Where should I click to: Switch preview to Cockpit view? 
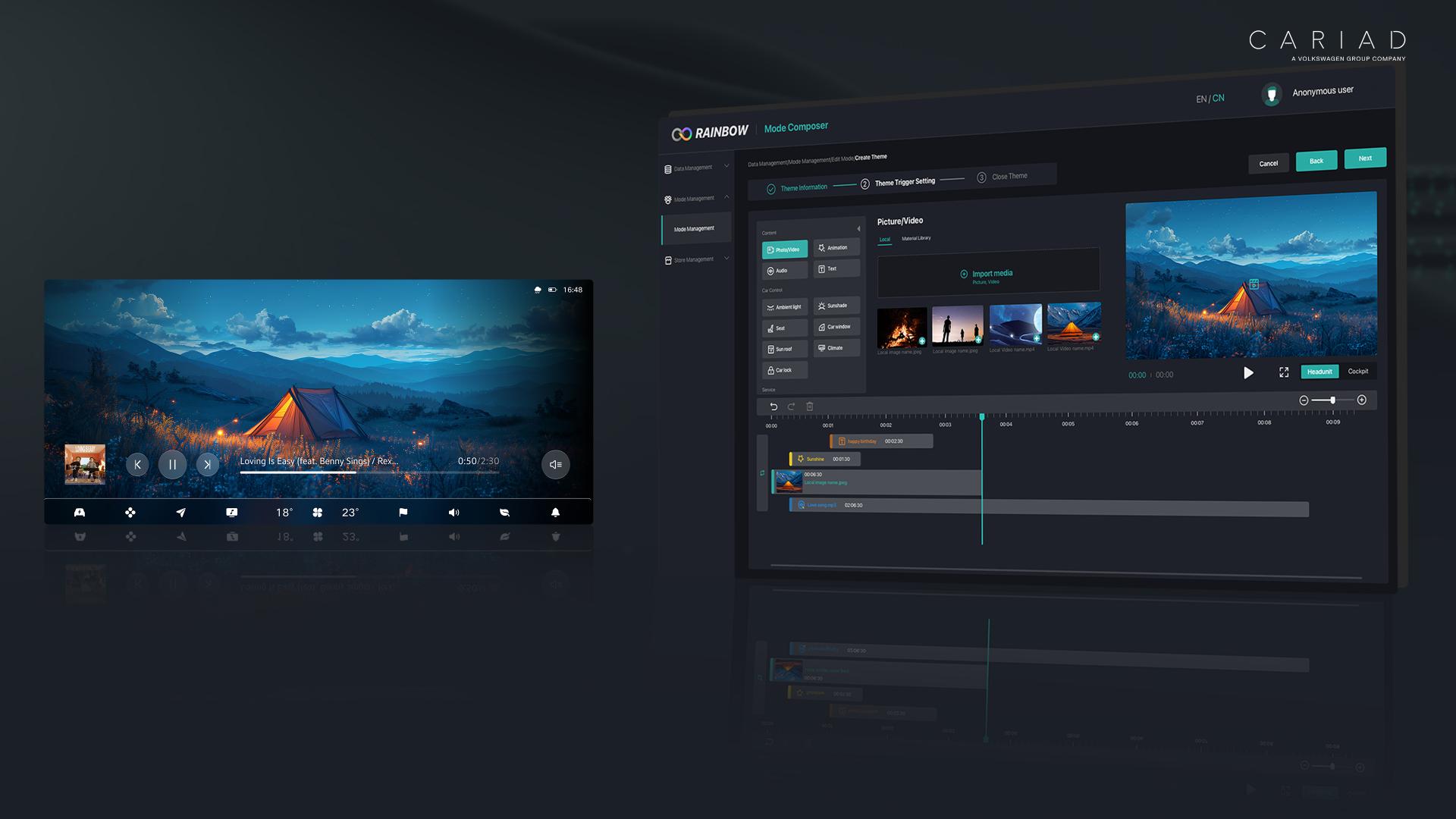click(1357, 371)
